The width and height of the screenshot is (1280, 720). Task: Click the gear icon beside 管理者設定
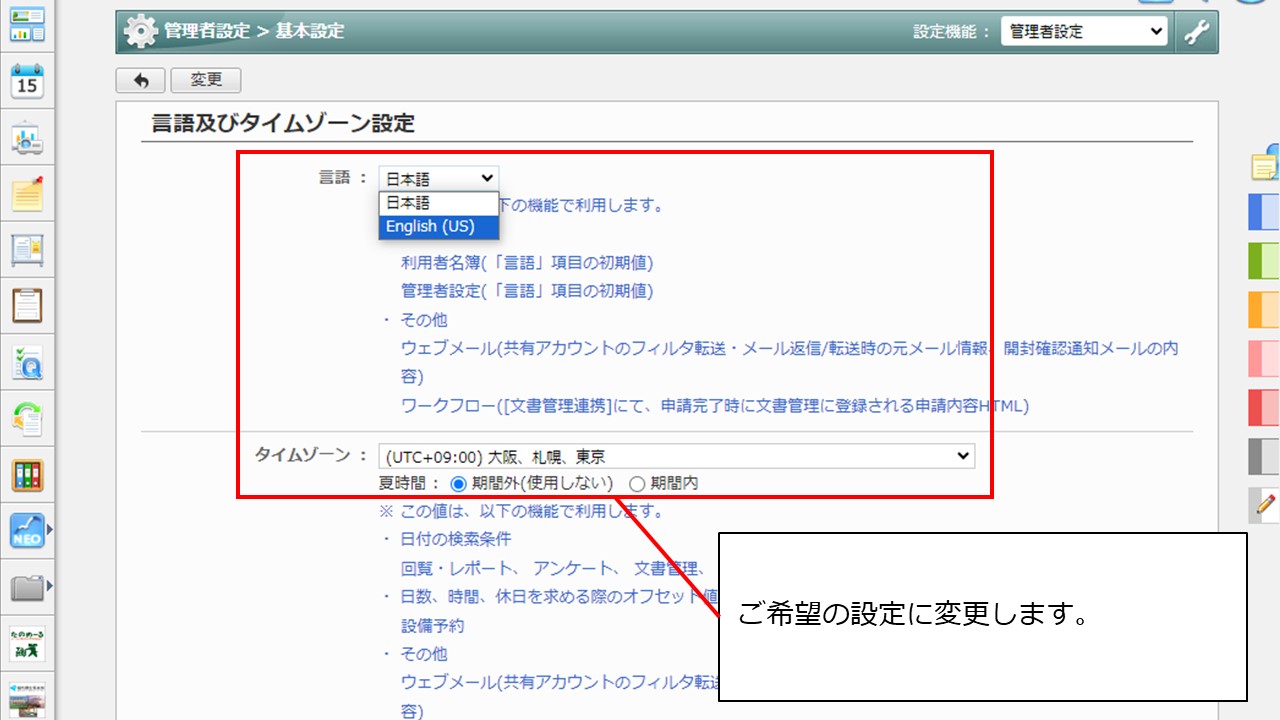[x=141, y=32]
